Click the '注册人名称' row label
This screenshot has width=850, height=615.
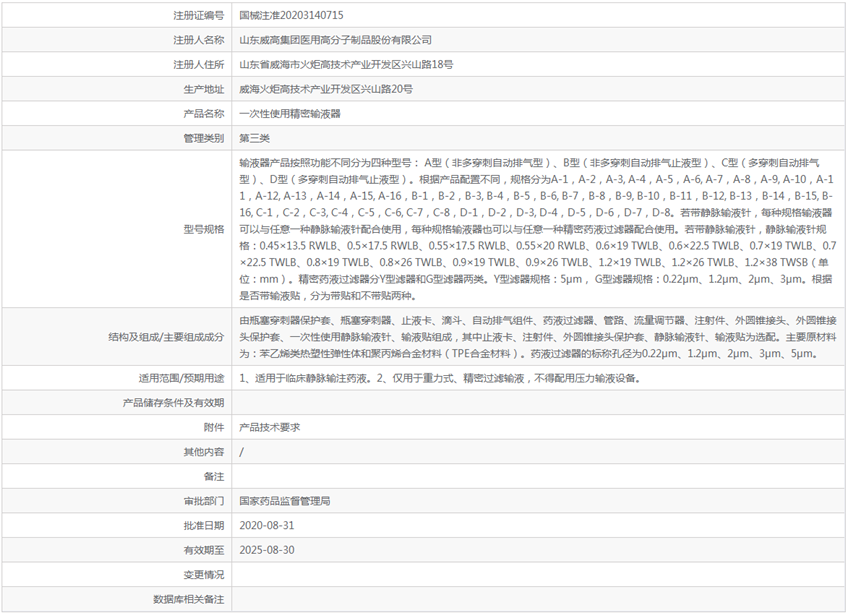(x=198, y=40)
